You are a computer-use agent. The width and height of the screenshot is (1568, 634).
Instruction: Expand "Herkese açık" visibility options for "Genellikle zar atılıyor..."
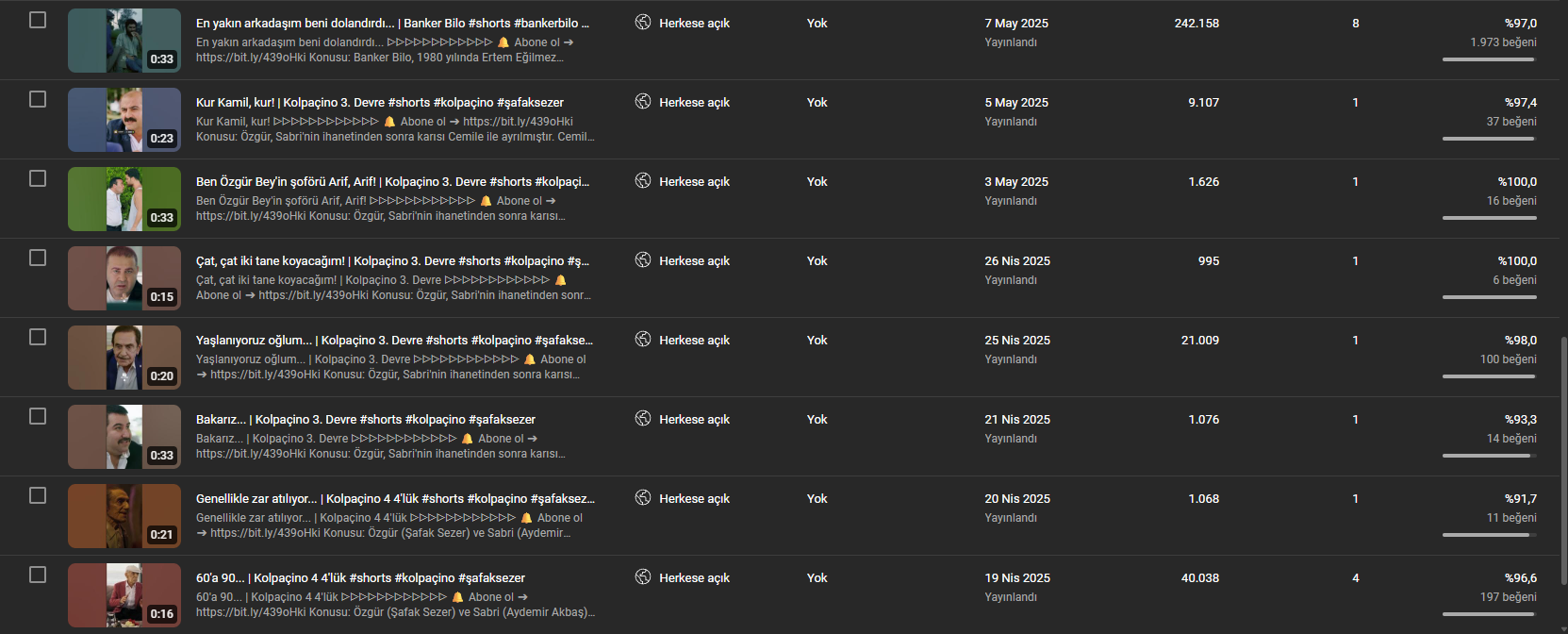point(694,498)
